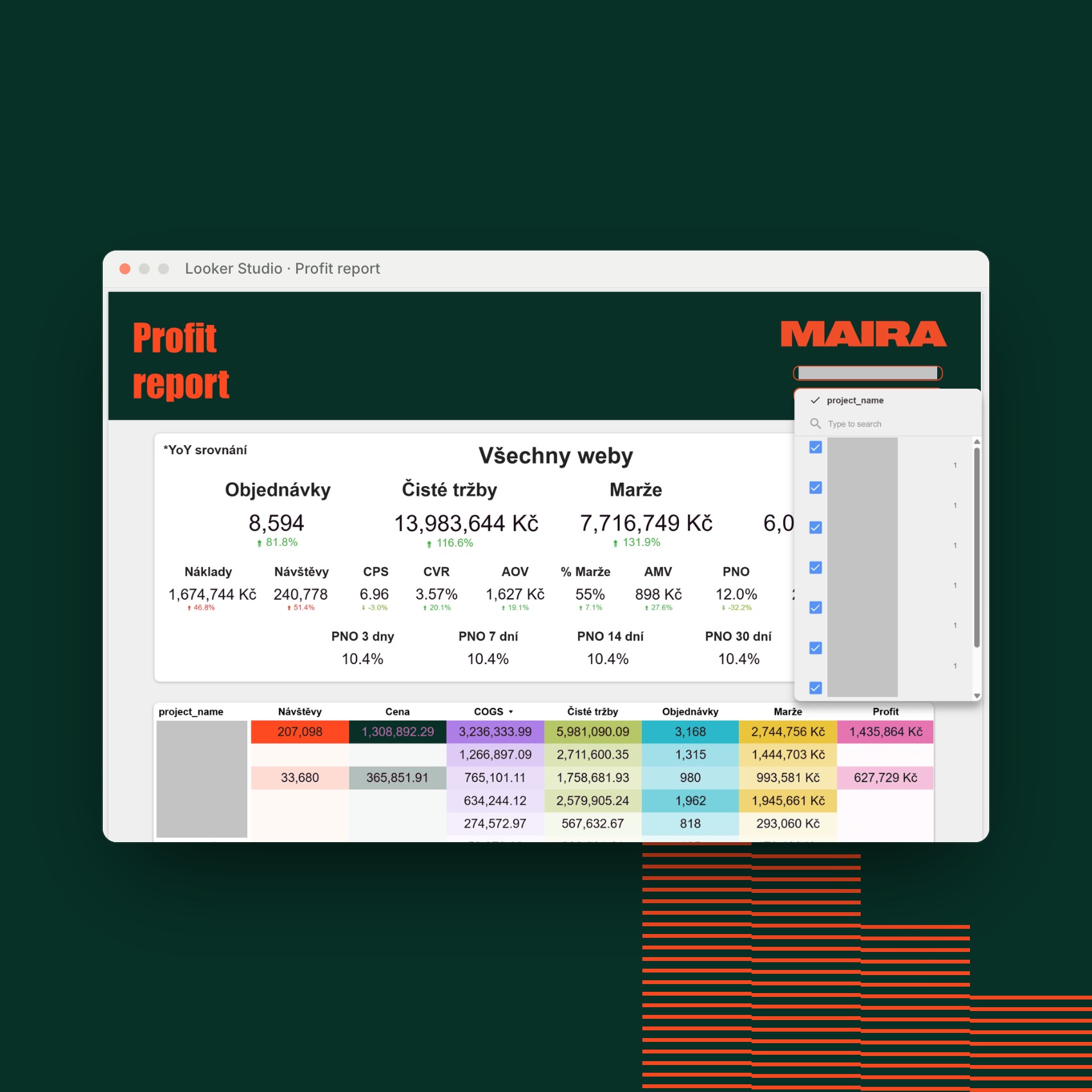Click the filter list scrollbar up arrow

click(977, 442)
